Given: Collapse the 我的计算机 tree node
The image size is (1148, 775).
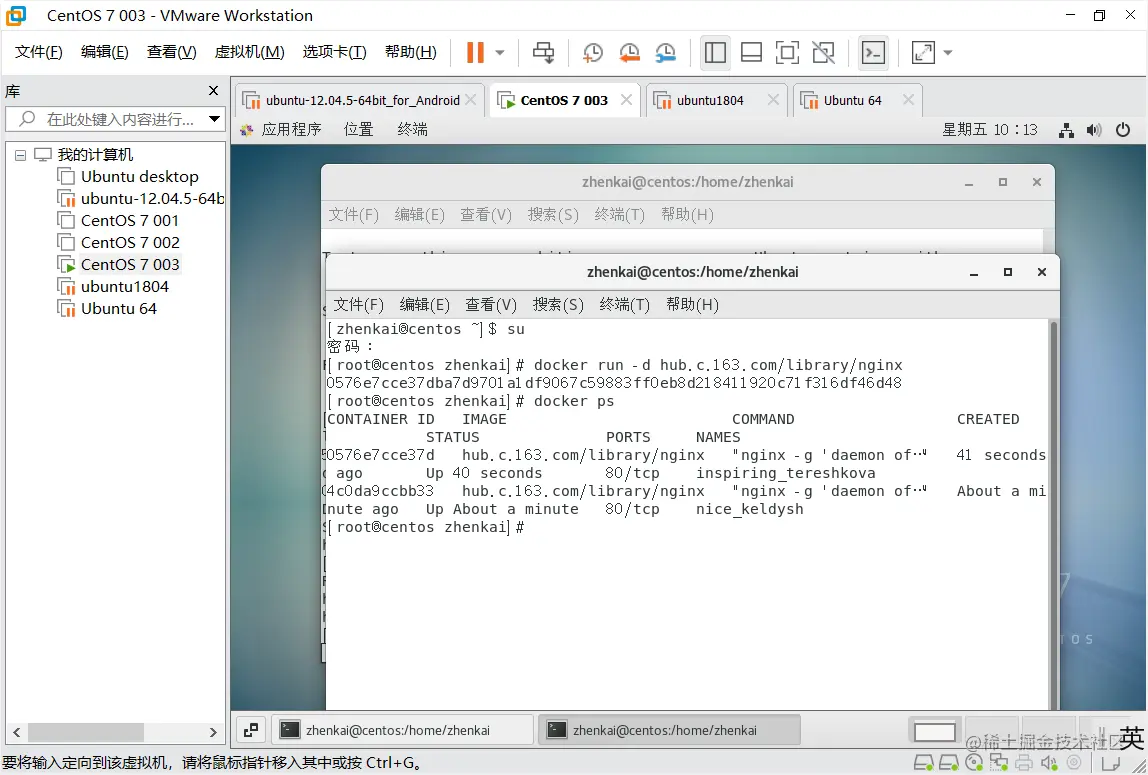Looking at the screenshot, I should [20, 155].
